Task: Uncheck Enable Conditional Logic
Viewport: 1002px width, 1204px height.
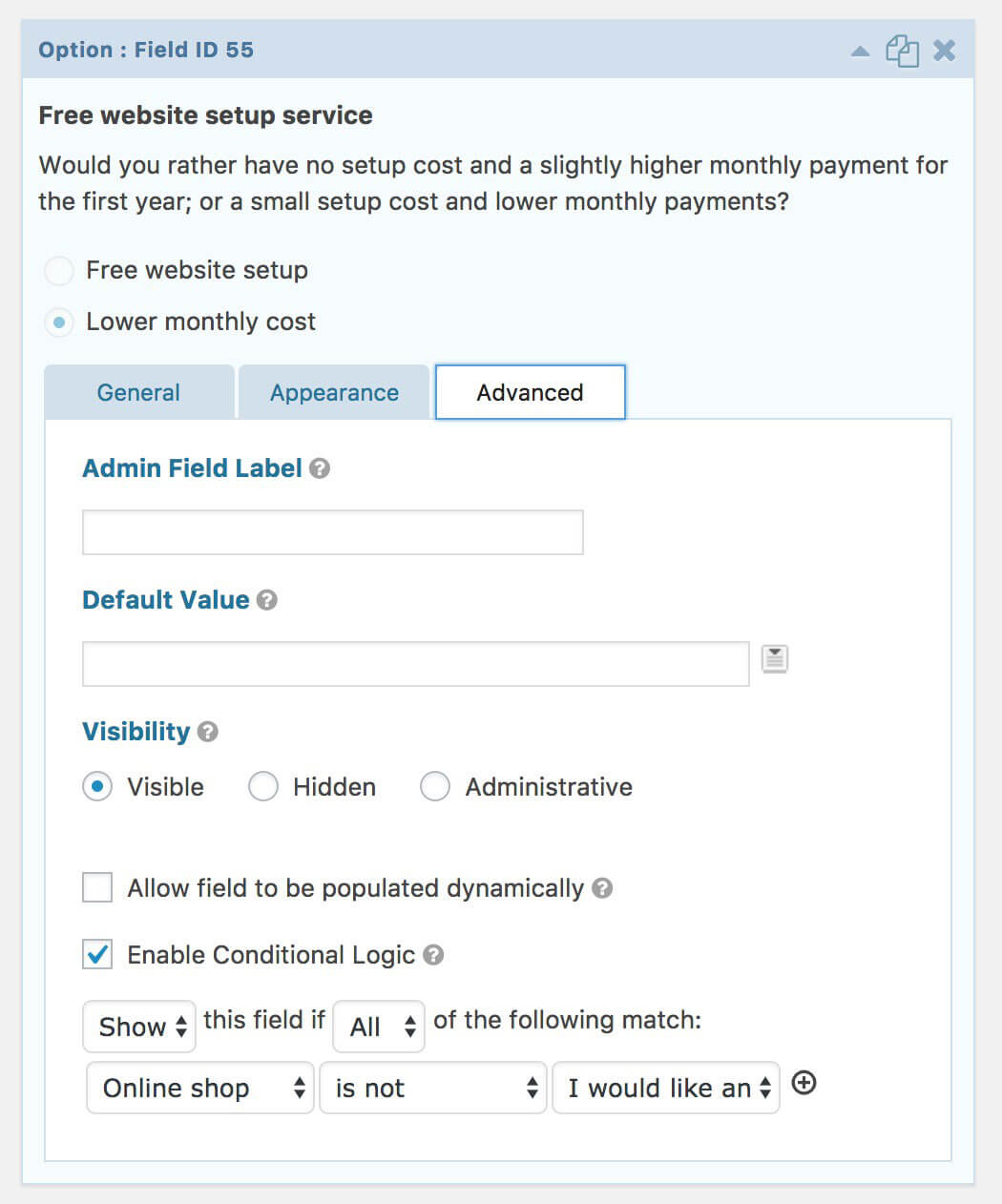Action: pos(97,955)
